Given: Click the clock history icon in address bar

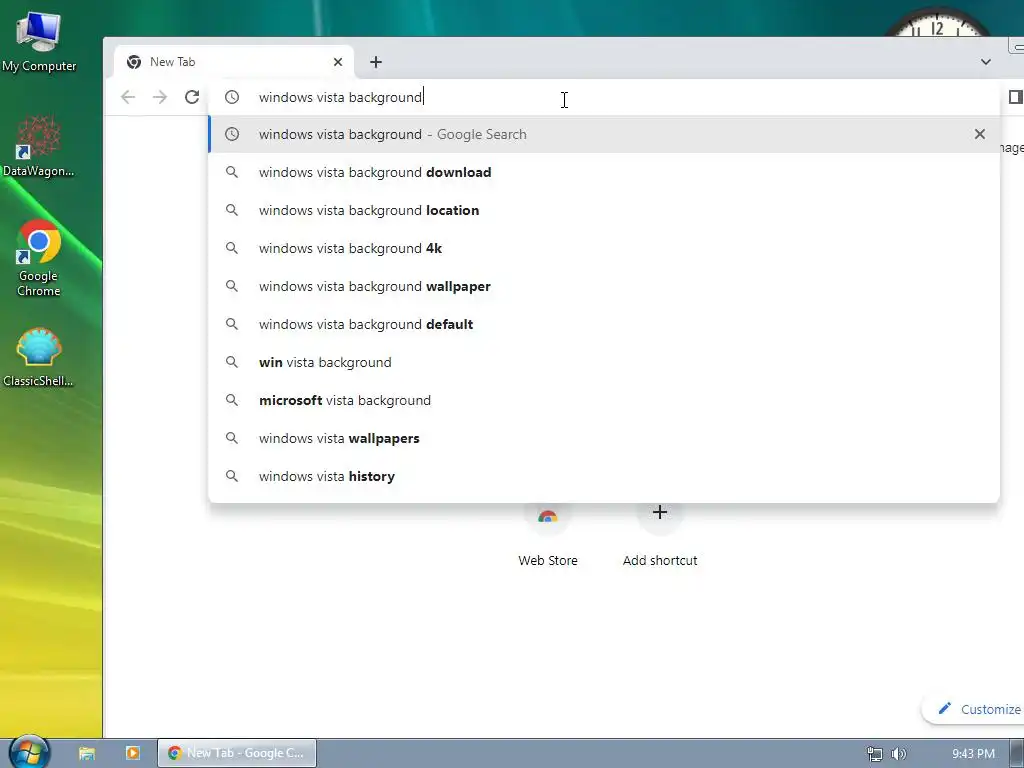Looking at the screenshot, I should click(232, 97).
